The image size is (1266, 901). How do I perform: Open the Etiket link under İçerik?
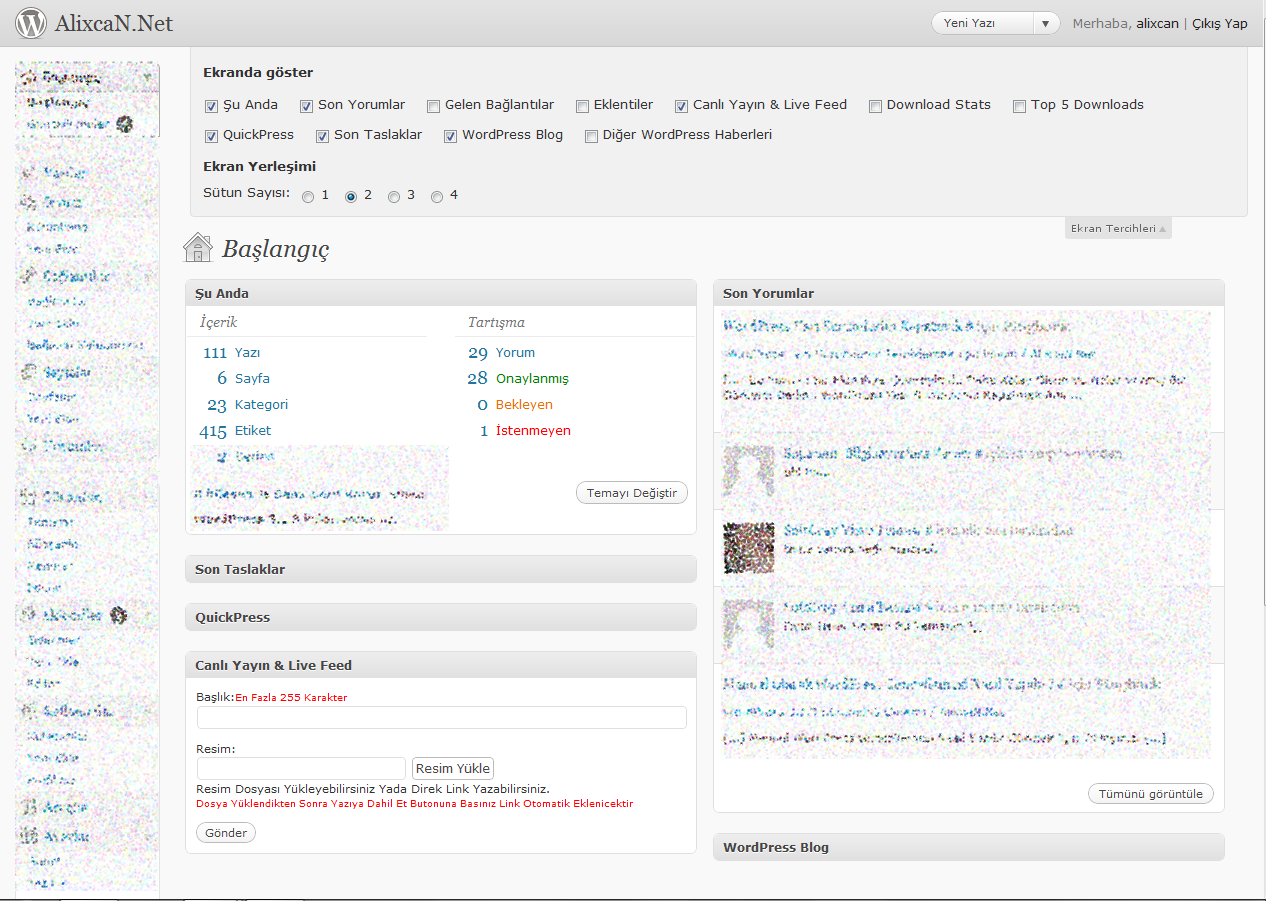tap(253, 431)
